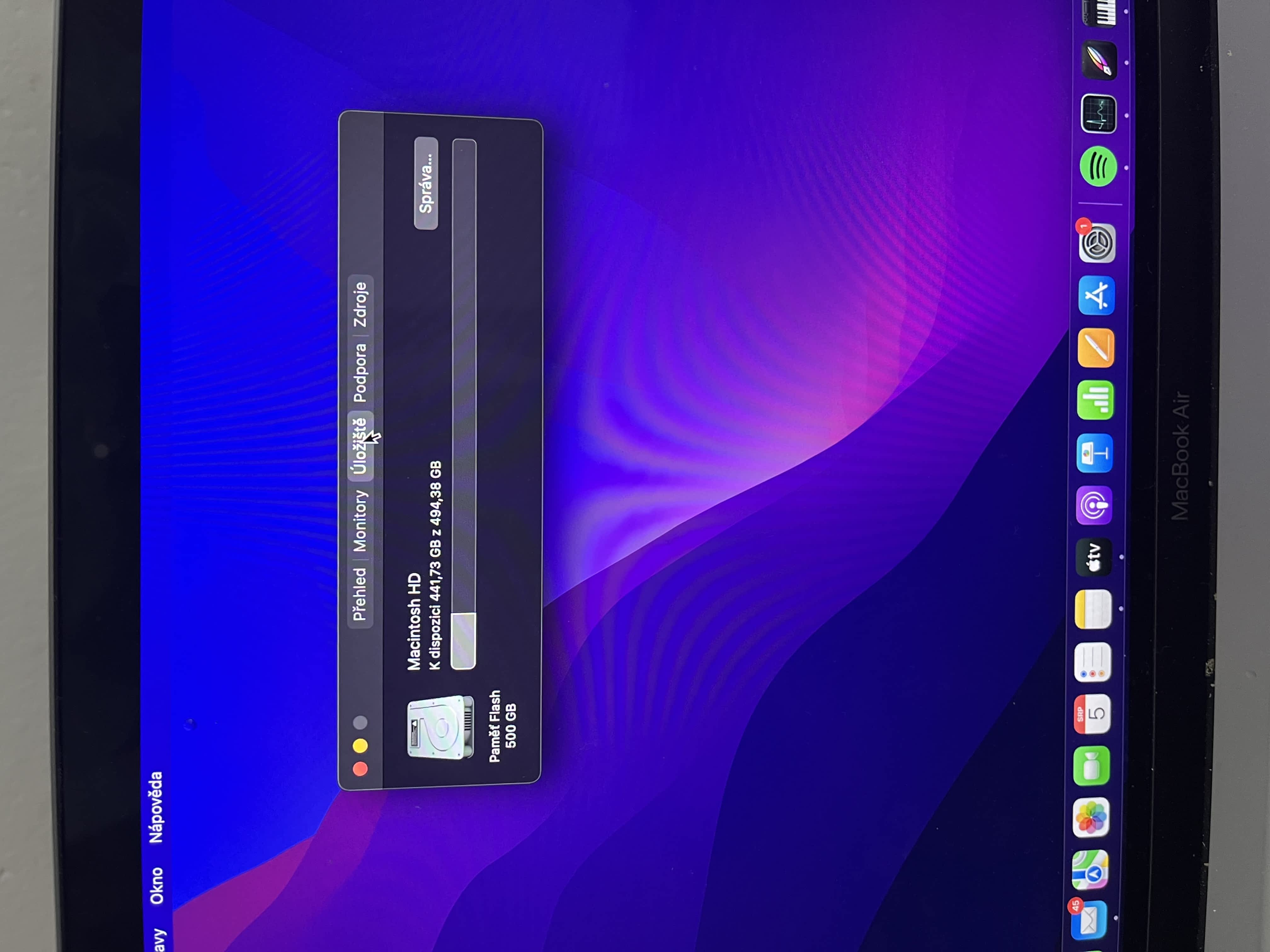
Task: Launch Spotify from the Dock
Action: 1098,167
